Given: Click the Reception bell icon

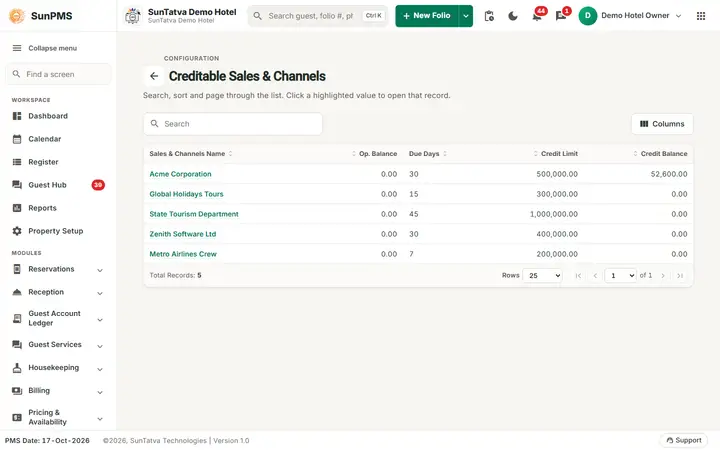Looking at the screenshot, I should pyautogui.click(x=17, y=292).
